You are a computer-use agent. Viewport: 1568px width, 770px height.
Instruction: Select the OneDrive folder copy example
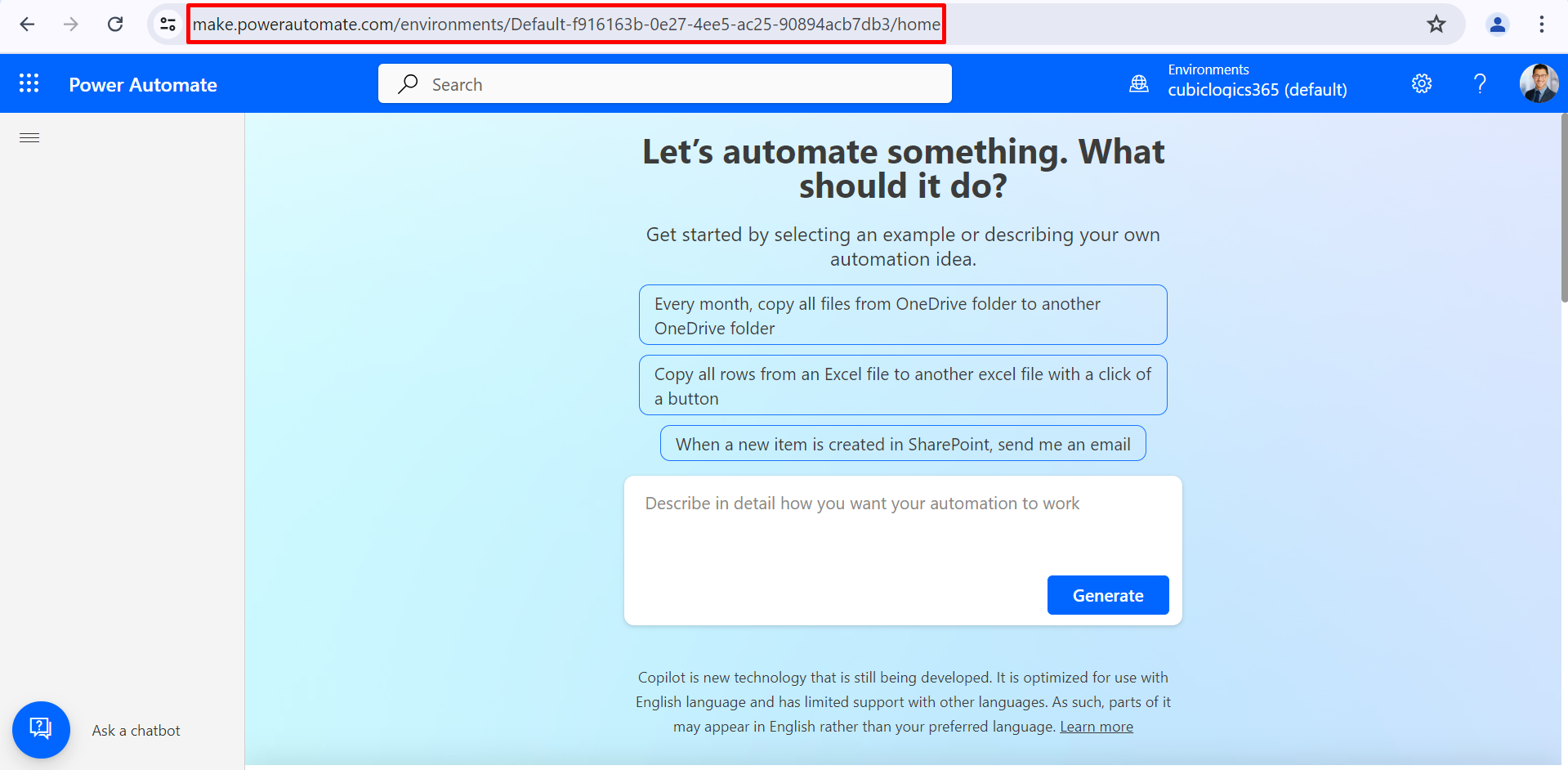click(903, 316)
